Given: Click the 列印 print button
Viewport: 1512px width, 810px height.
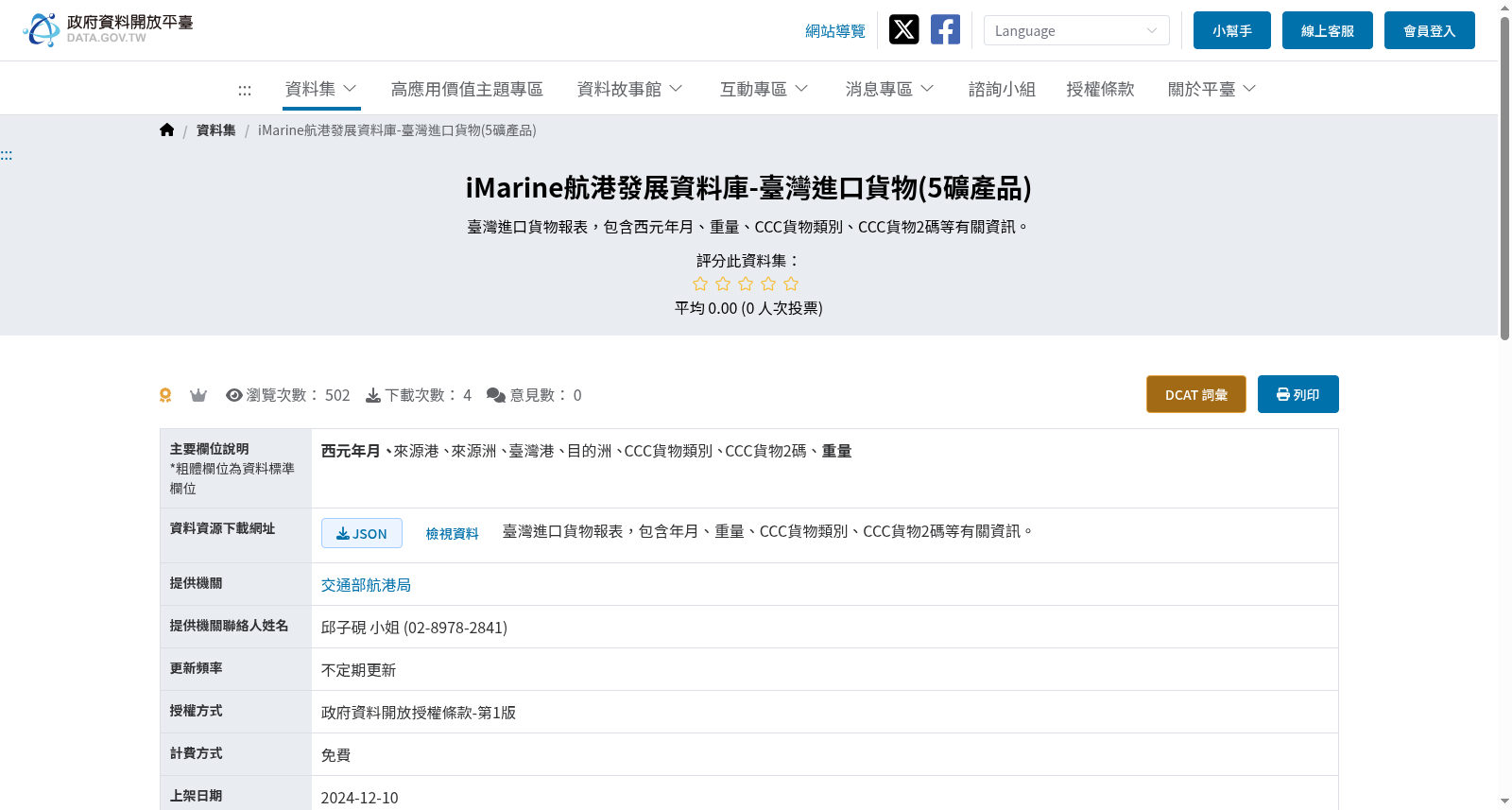Looking at the screenshot, I should click(x=1298, y=394).
